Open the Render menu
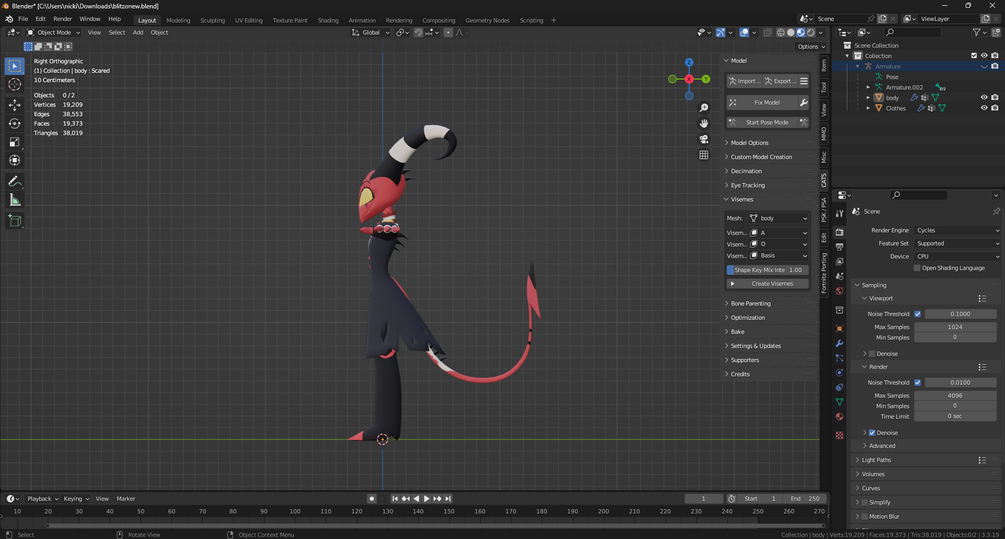1005x539 pixels. [62, 19]
